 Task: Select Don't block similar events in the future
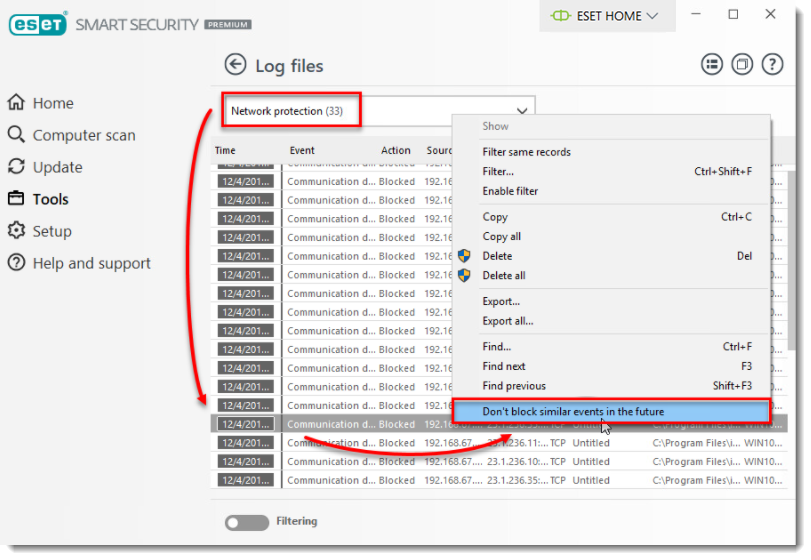click(611, 412)
